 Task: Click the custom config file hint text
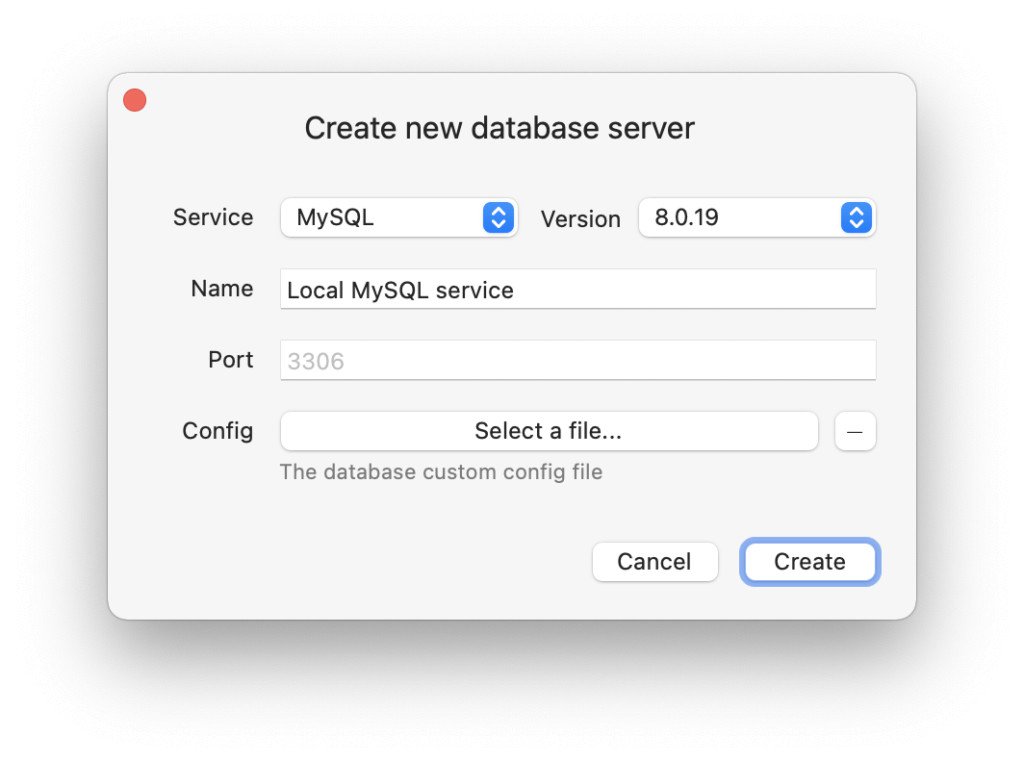click(440, 471)
